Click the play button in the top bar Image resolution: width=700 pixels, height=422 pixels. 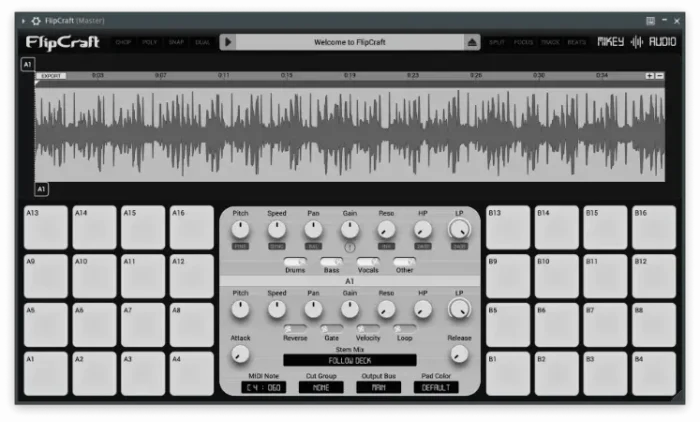click(x=228, y=42)
